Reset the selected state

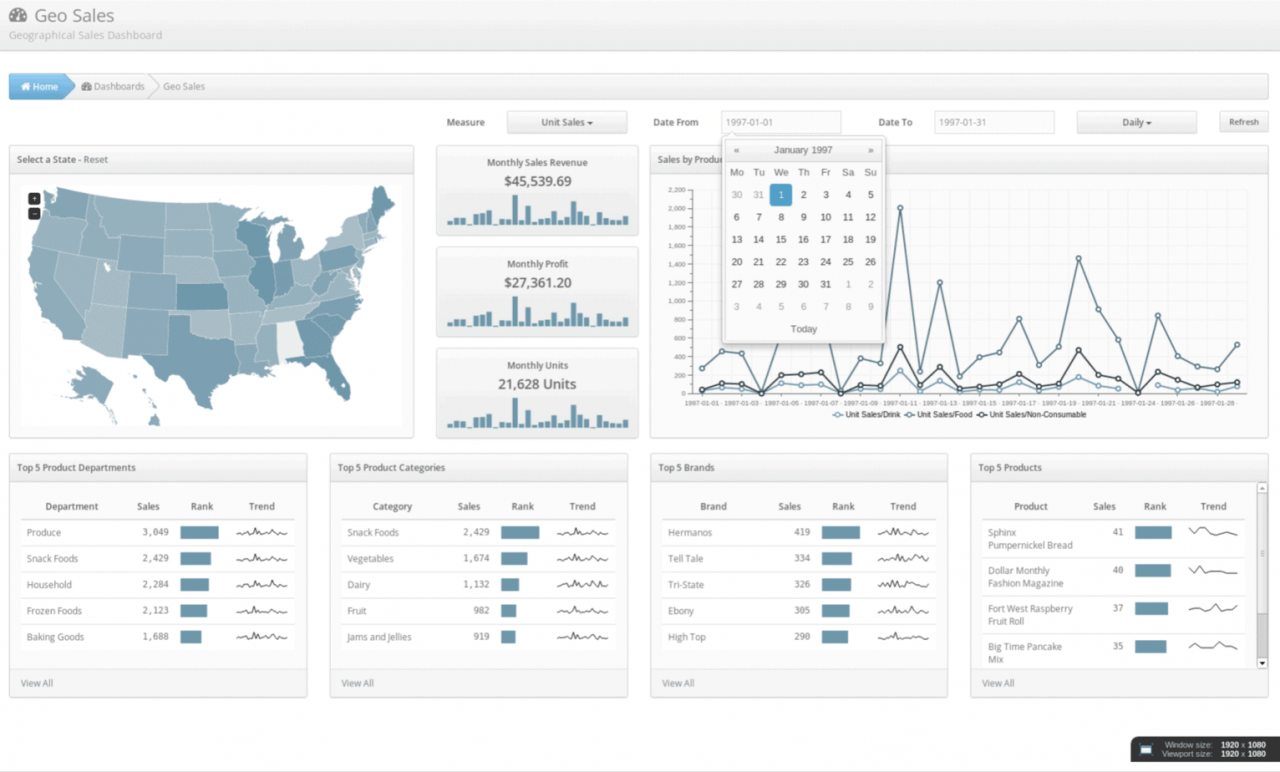tap(96, 160)
